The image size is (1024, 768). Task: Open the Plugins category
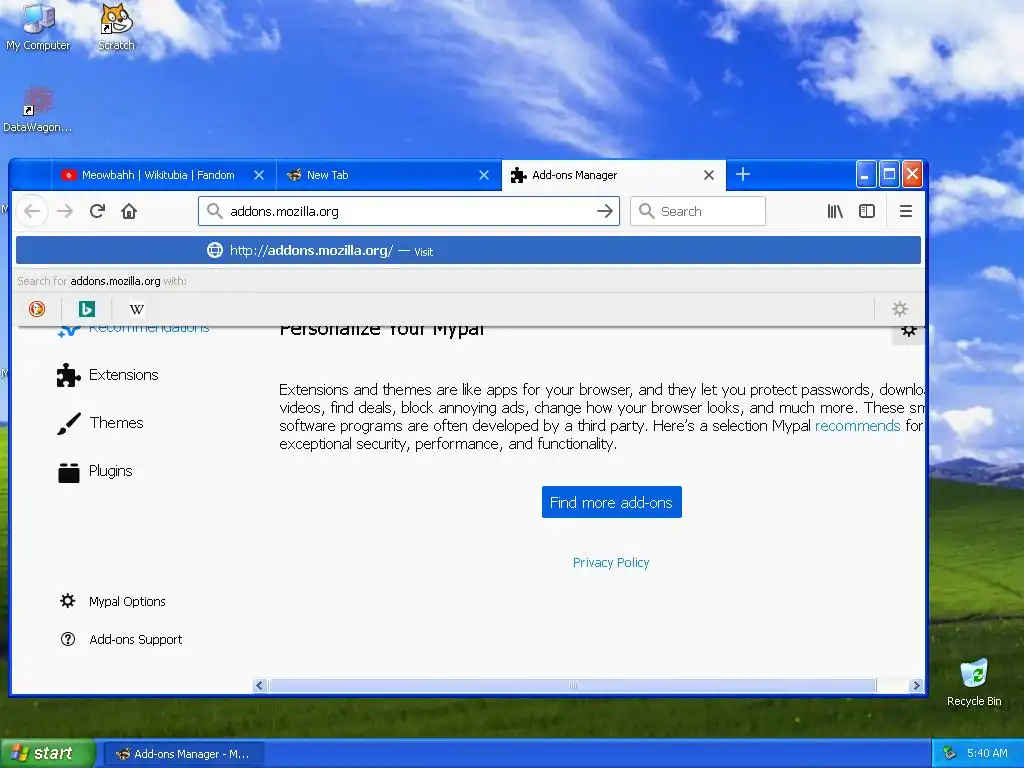(95, 472)
